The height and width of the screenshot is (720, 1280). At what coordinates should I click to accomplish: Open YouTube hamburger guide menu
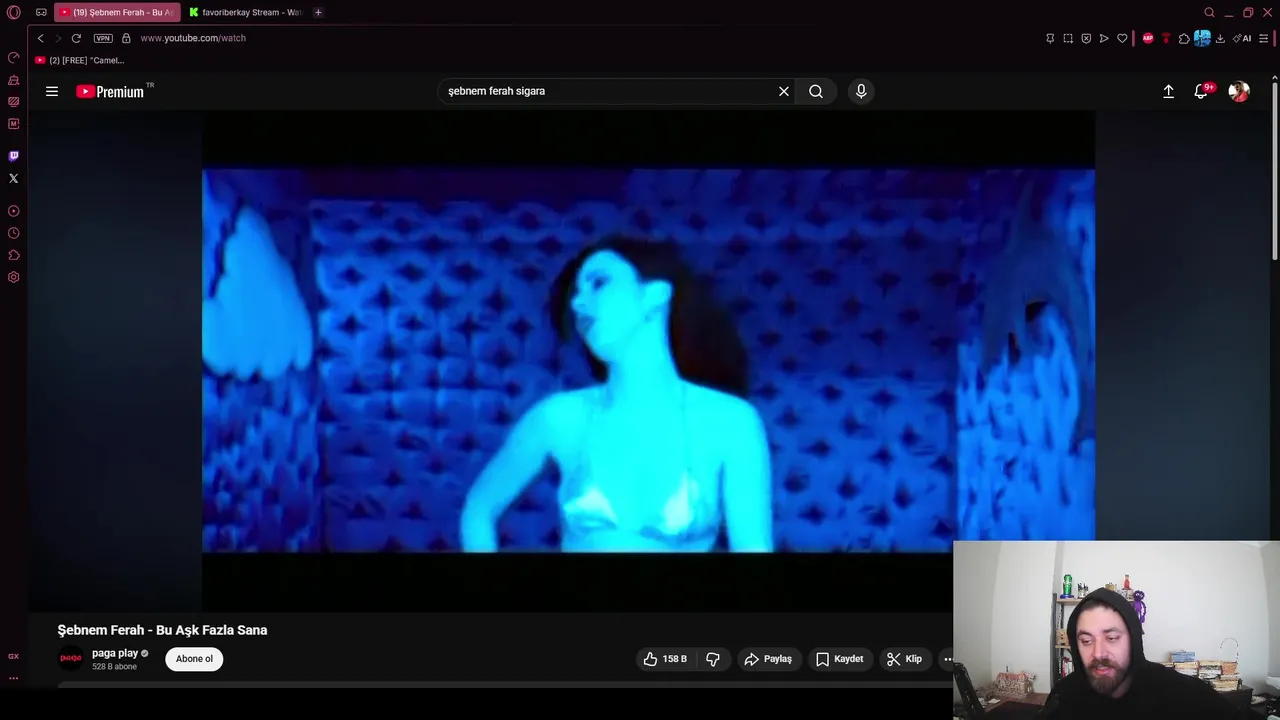click(52, 91)
